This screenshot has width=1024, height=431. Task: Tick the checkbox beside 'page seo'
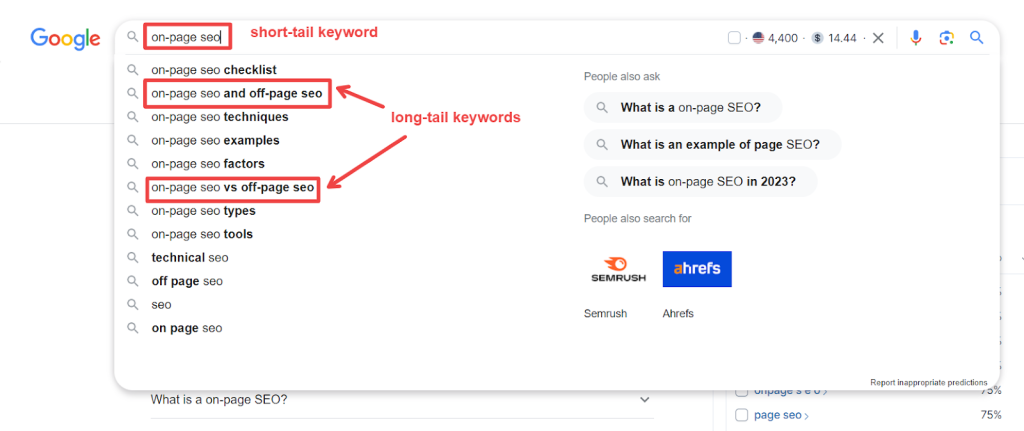tap(741, 415)
